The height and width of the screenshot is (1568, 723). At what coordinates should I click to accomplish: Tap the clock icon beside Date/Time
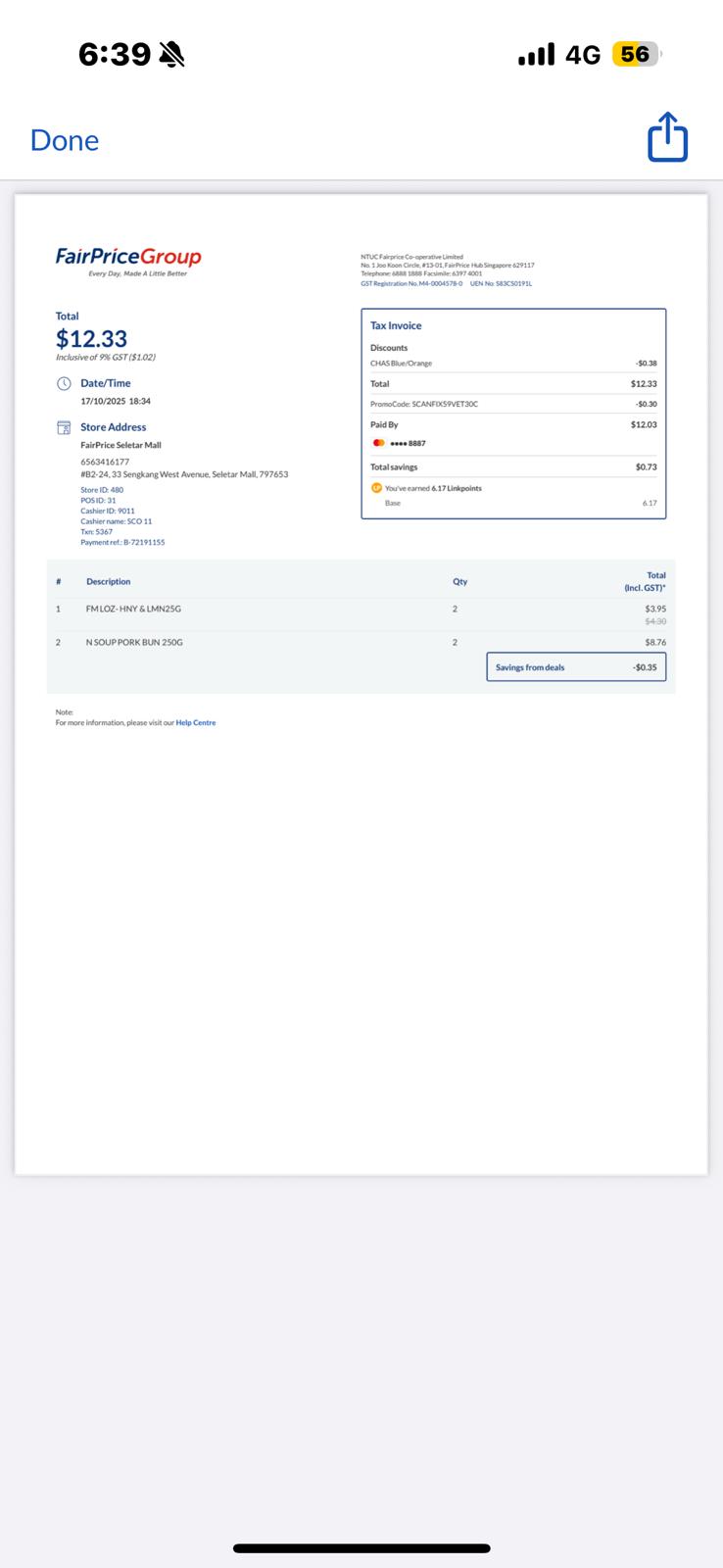pos(64,383)
